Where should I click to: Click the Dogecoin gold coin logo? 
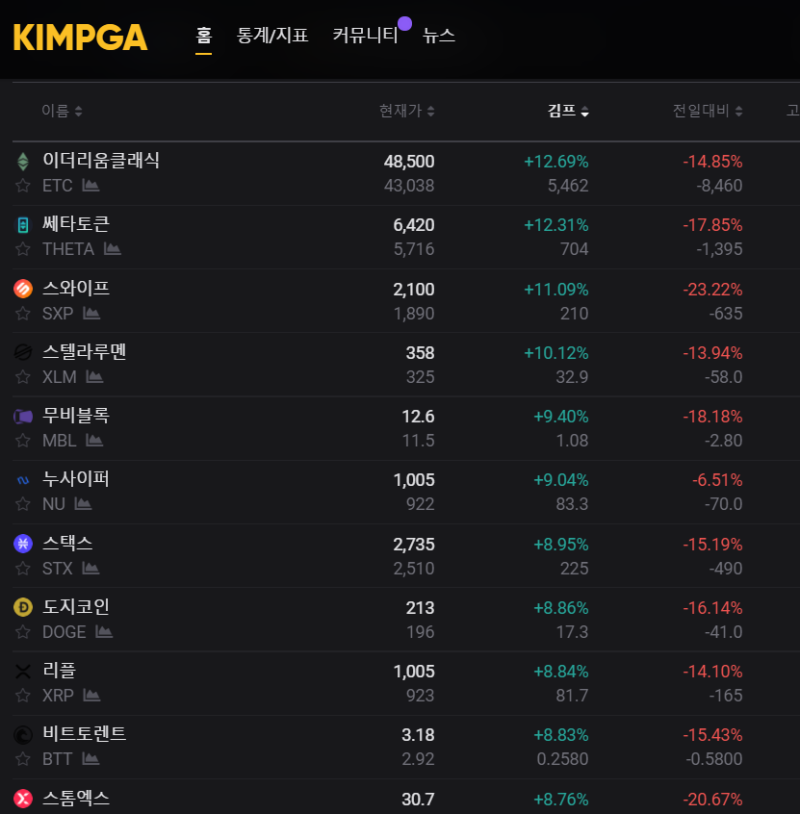pyautogui.click(x=23, y=607)
